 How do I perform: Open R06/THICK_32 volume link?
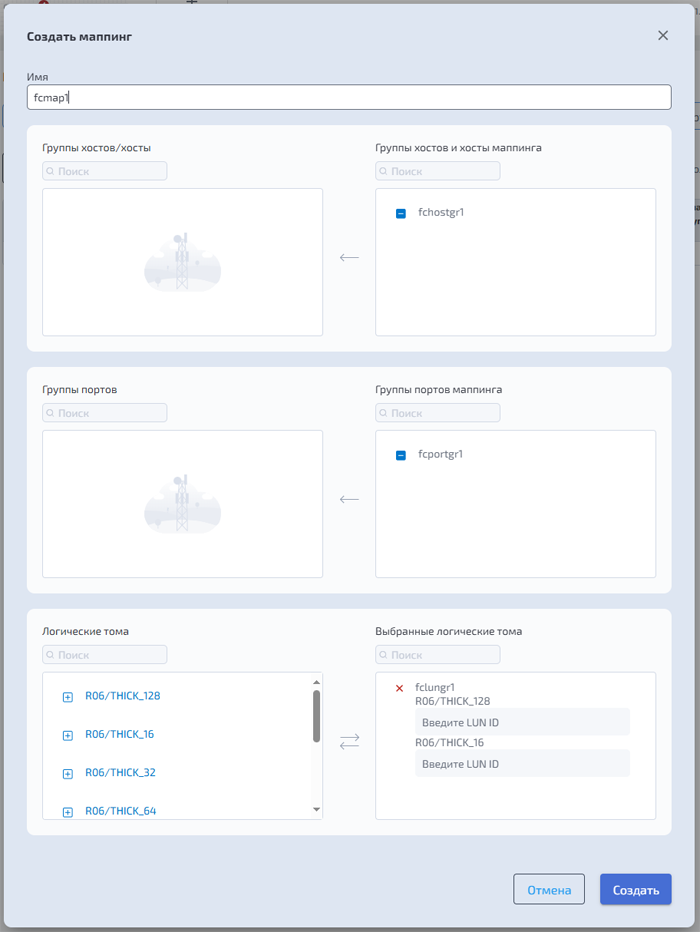click(120, 772)
